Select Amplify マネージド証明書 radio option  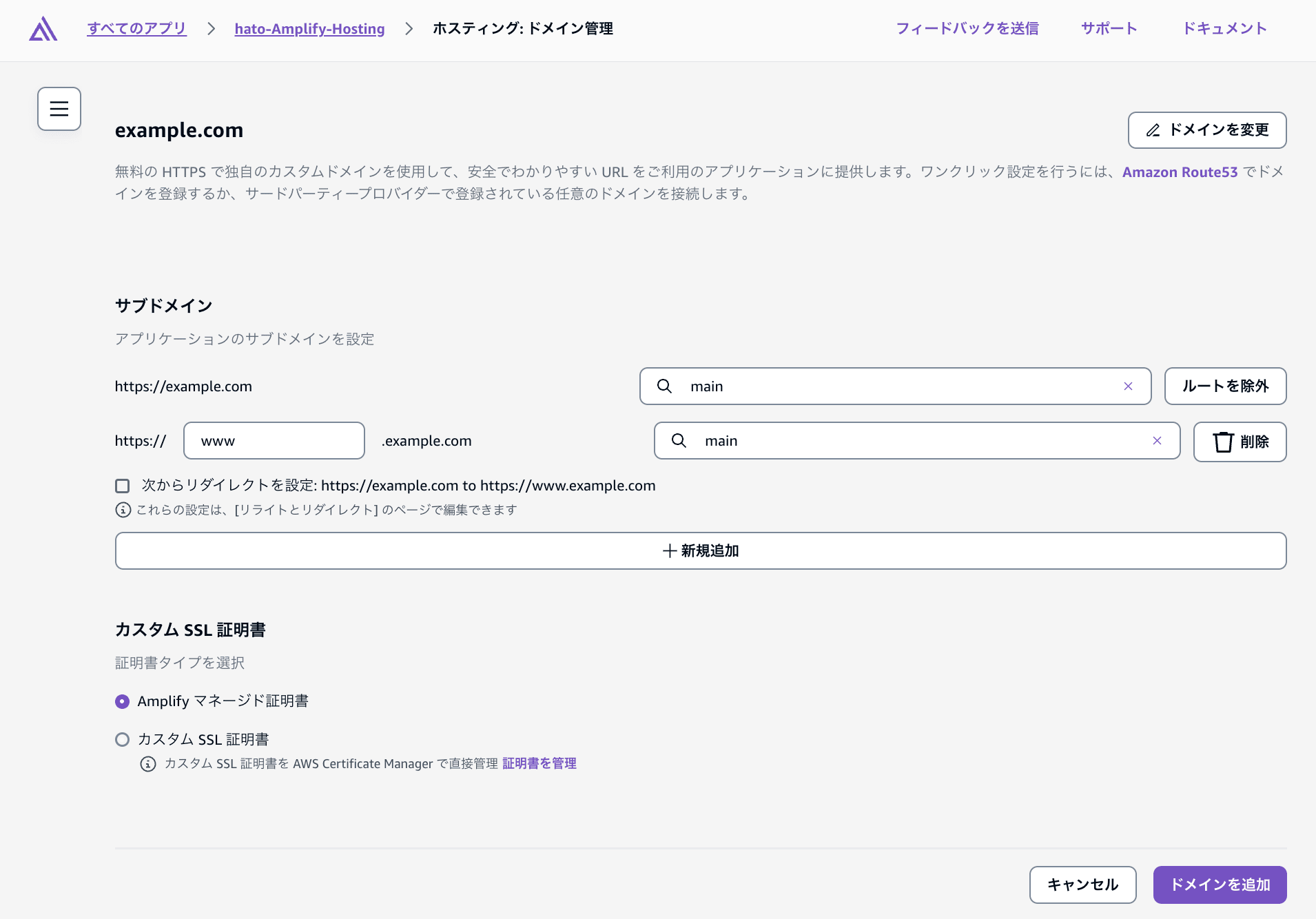click(x=123, y=701)
